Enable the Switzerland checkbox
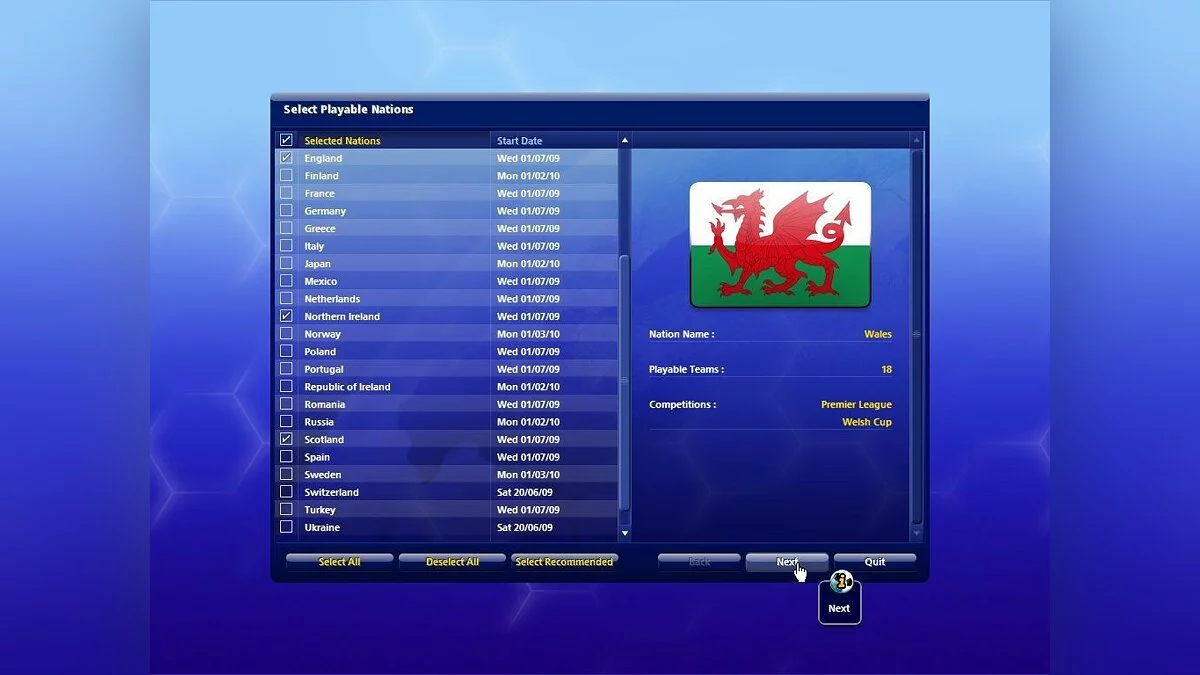The width and height of the screenshot is (1200, 675). (286, 492)
